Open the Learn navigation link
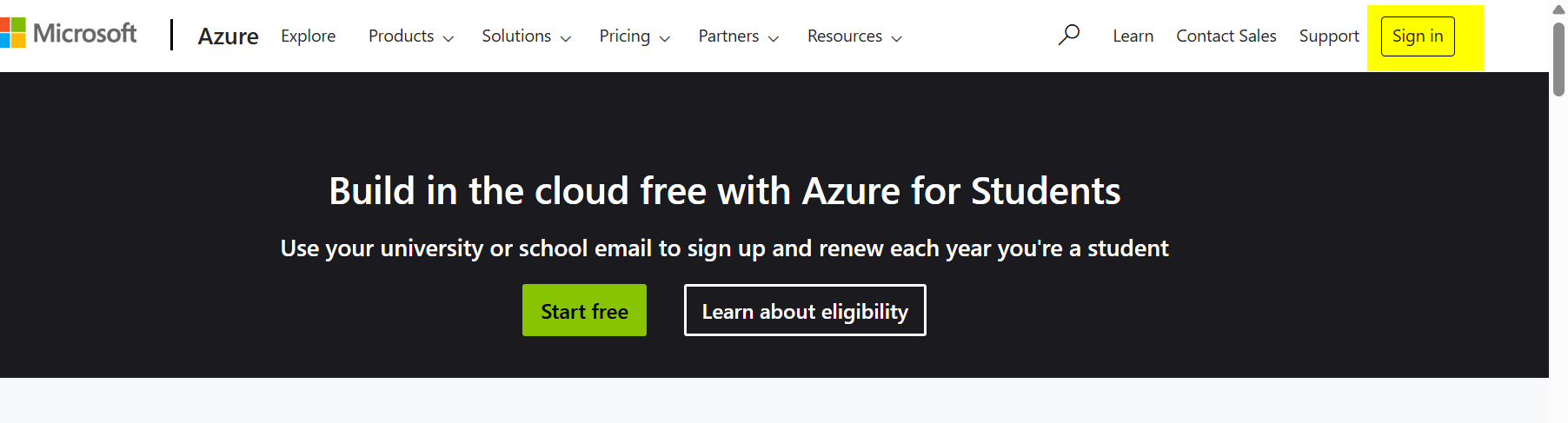This screenshot has width=1568, height=423. pyautogui.click(x=1133, y=36)
